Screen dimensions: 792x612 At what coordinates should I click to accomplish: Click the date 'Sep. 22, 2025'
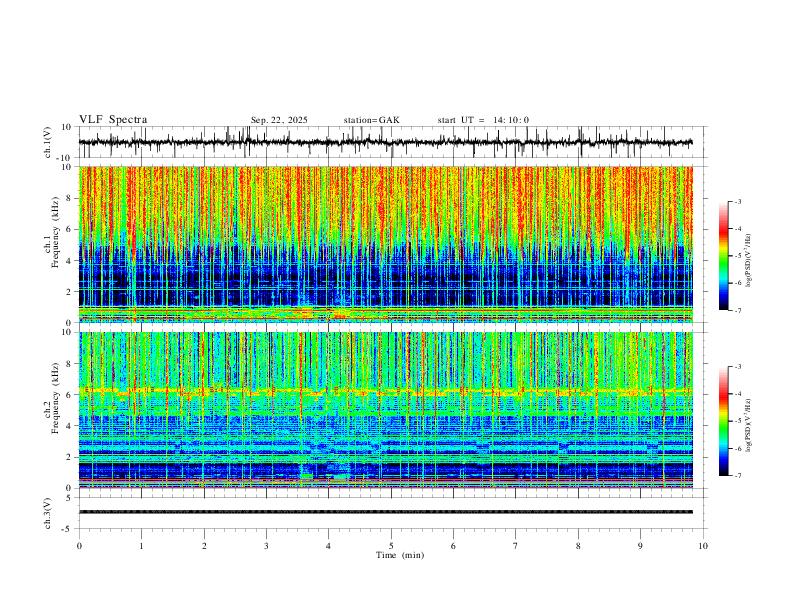point(279,120)
